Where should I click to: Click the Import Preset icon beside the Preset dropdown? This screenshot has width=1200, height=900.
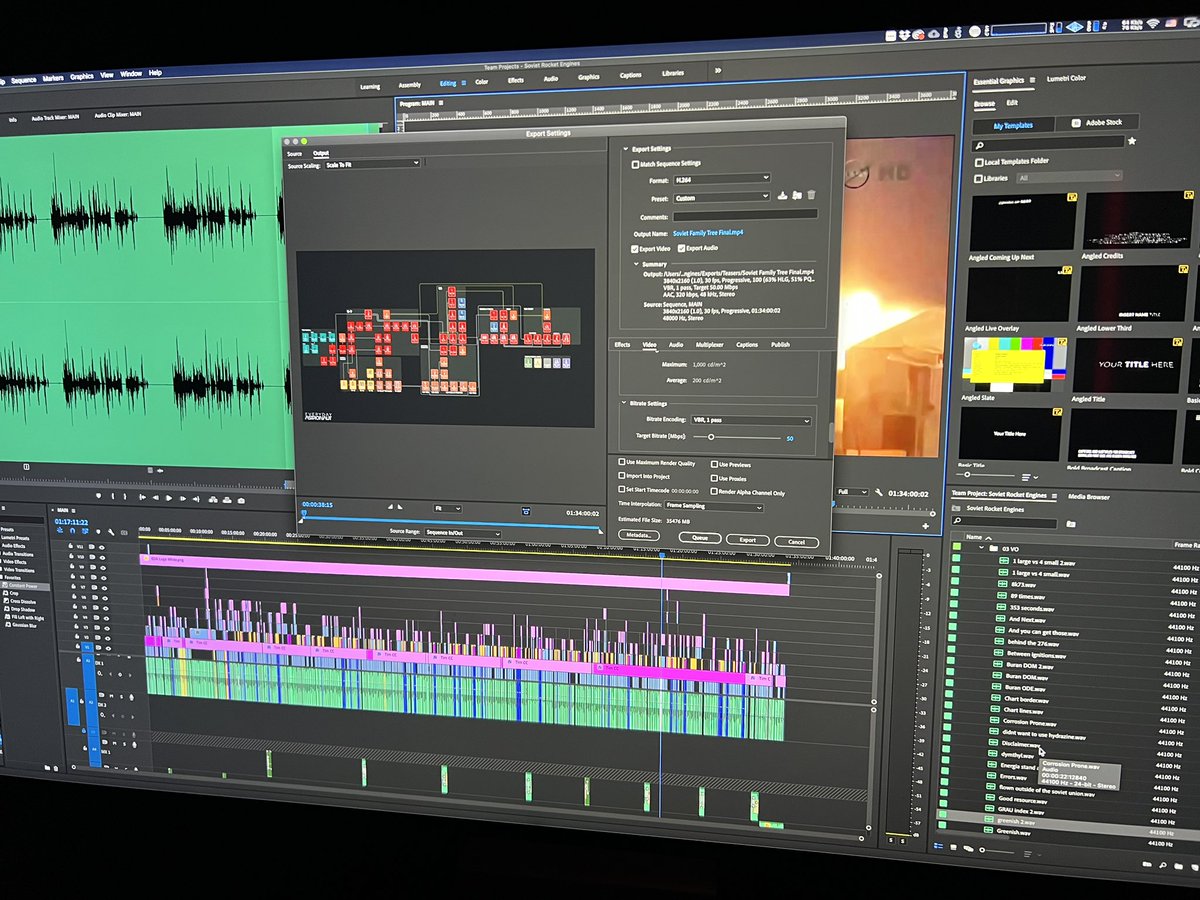click(x=797, y=196)
